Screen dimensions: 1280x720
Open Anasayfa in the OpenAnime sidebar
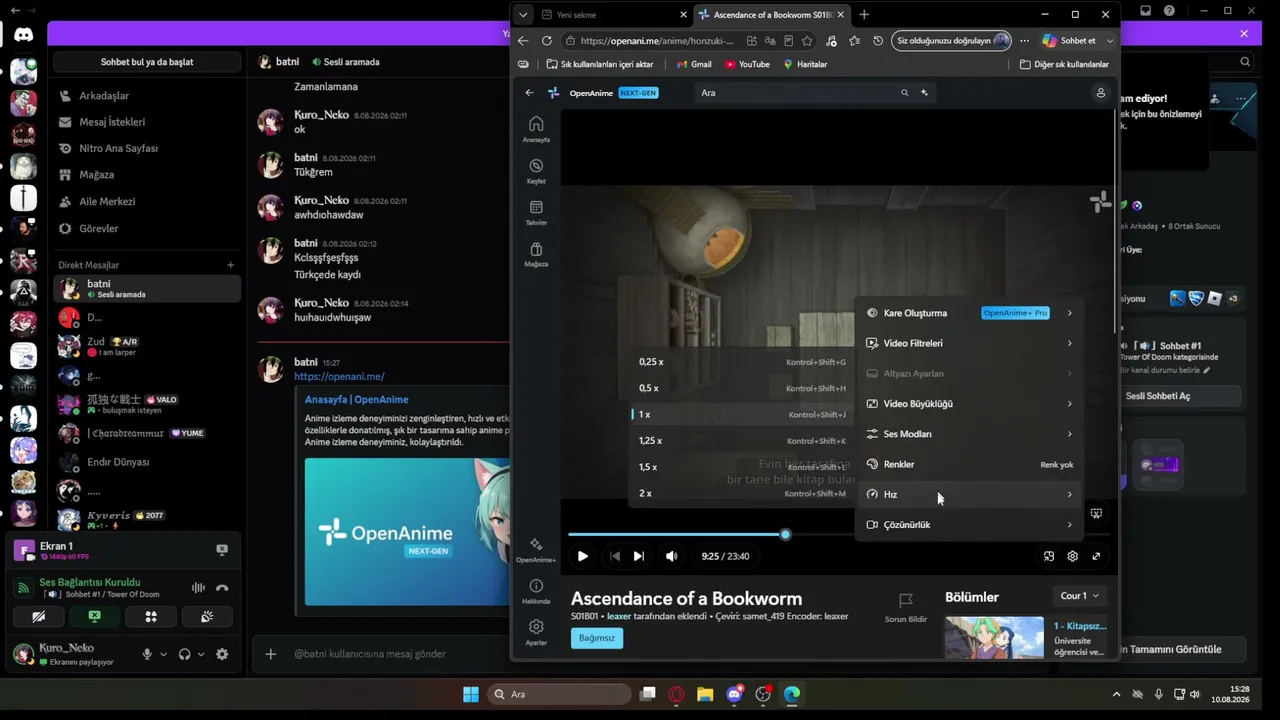click(x=536, y=129)
